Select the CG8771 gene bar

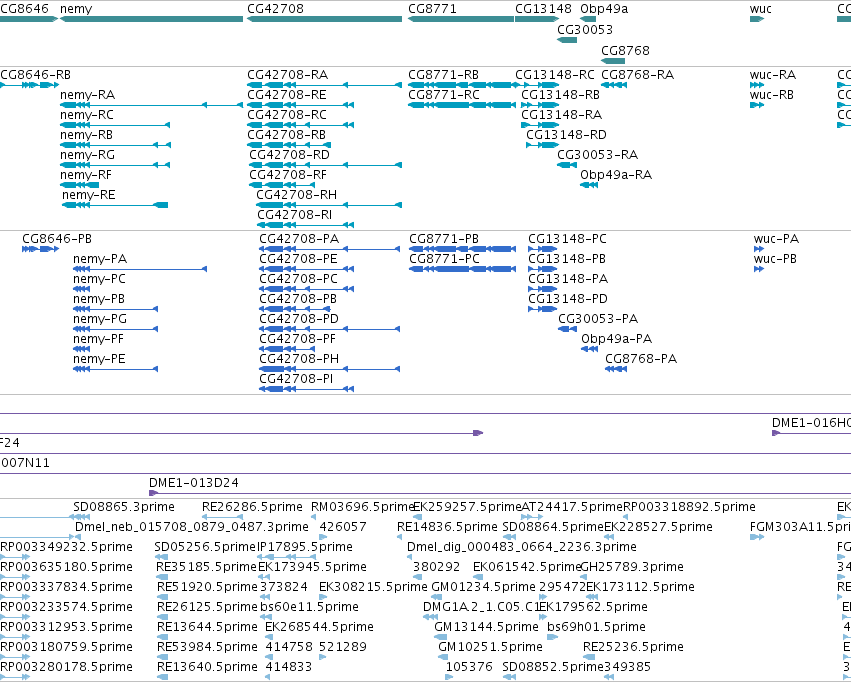coord(461,19)
